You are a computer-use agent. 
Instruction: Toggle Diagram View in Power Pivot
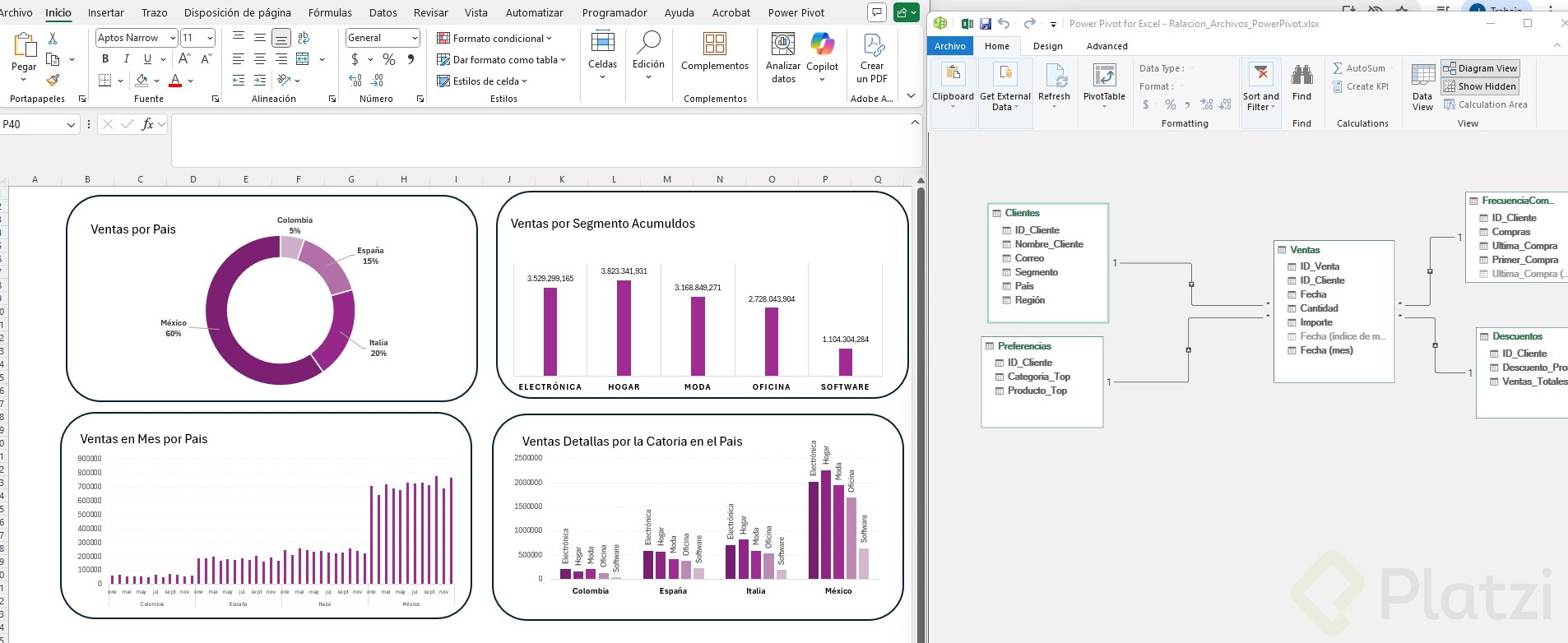click(1480, 68)
